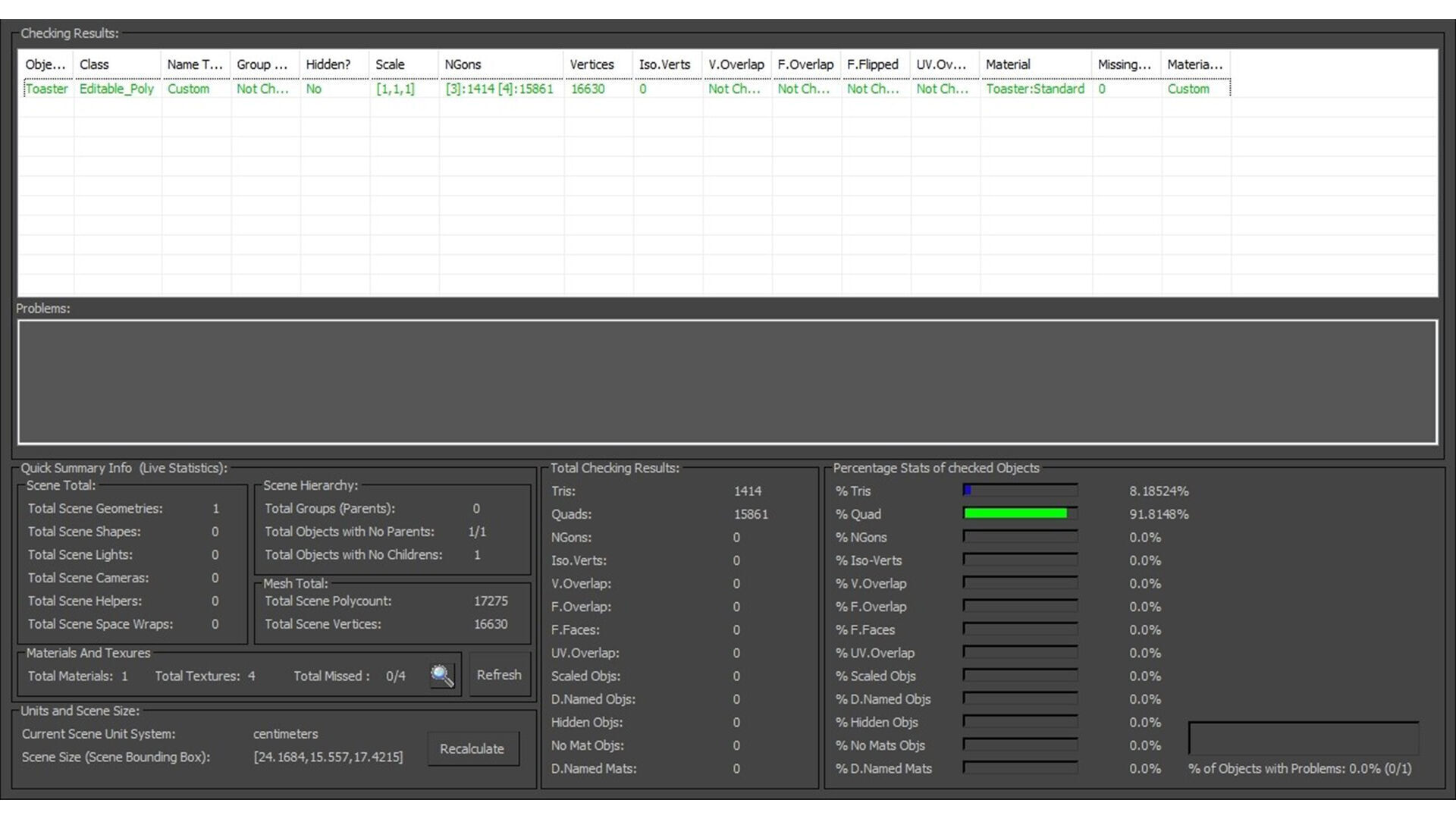Image resolution: width=1456 pixels, height=819 pixels.
Task: Click the objects with problems progress bar
Action: pos(1303,738)
